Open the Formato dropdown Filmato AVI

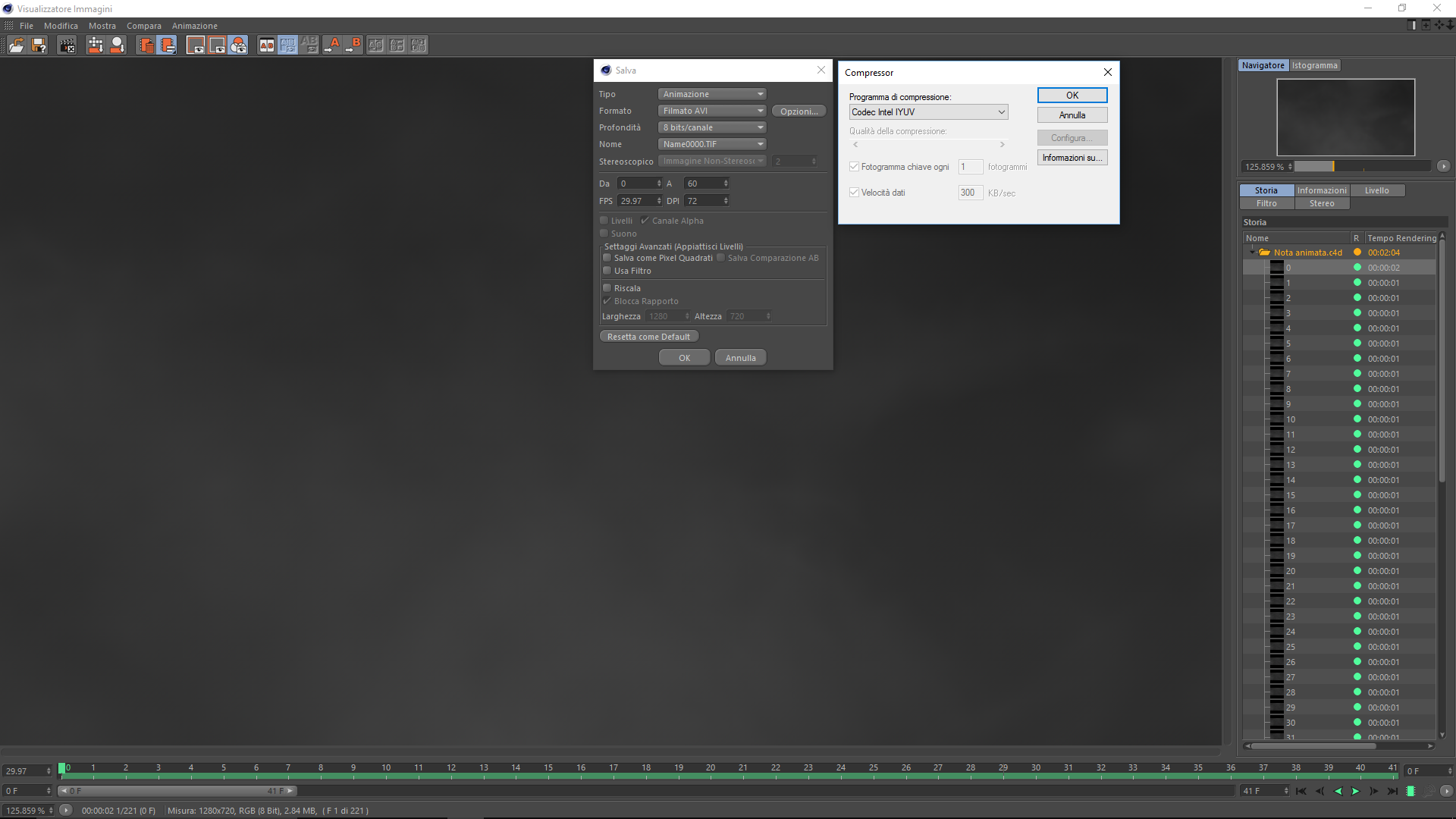(x=712, y=111)
